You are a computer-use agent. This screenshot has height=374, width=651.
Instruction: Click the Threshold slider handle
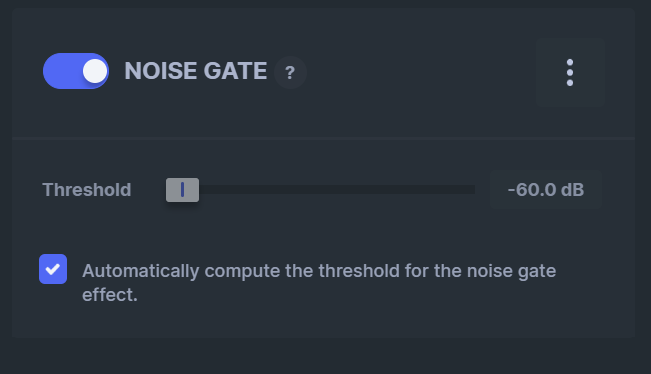coord(183,190)
